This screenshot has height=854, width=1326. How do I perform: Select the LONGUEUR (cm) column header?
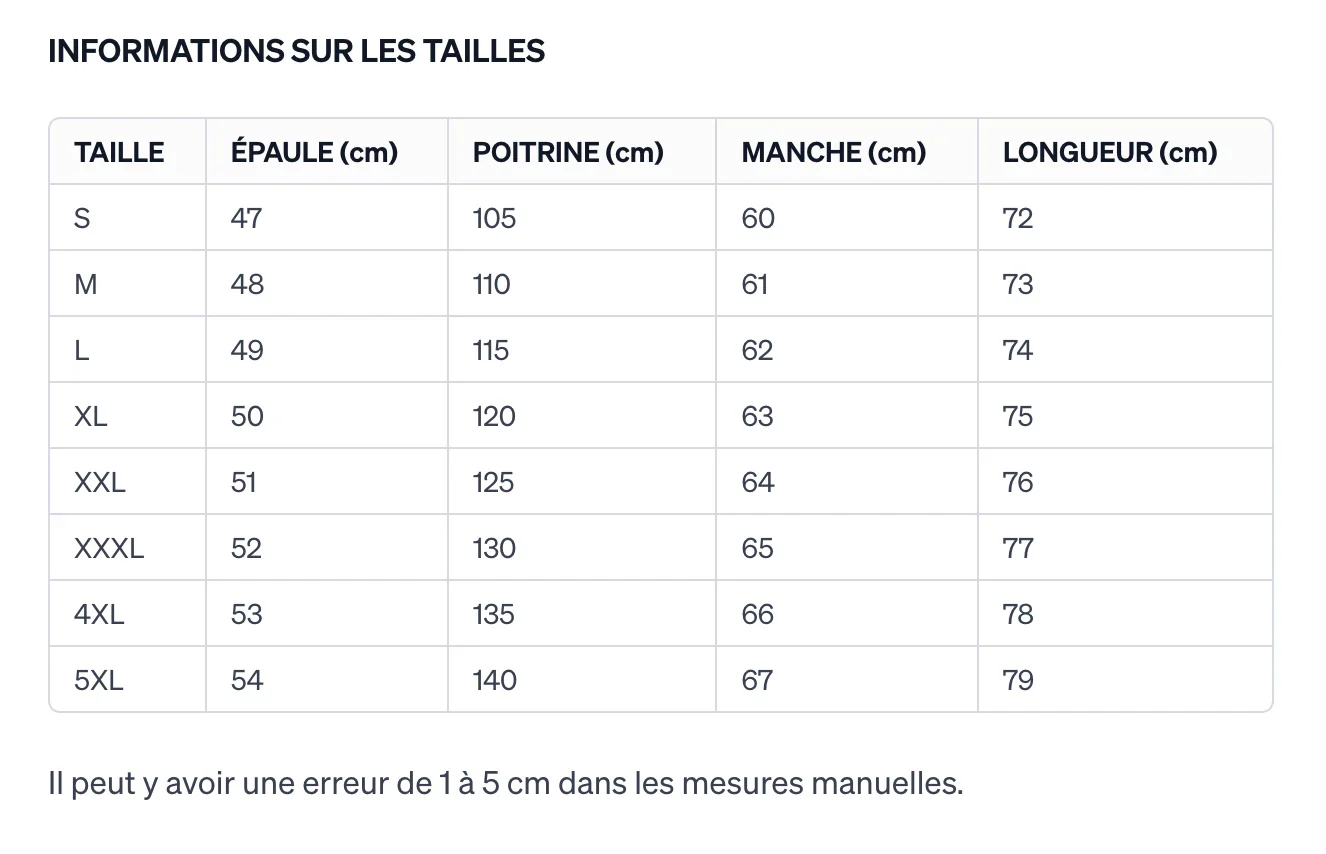pos(1110,152)
